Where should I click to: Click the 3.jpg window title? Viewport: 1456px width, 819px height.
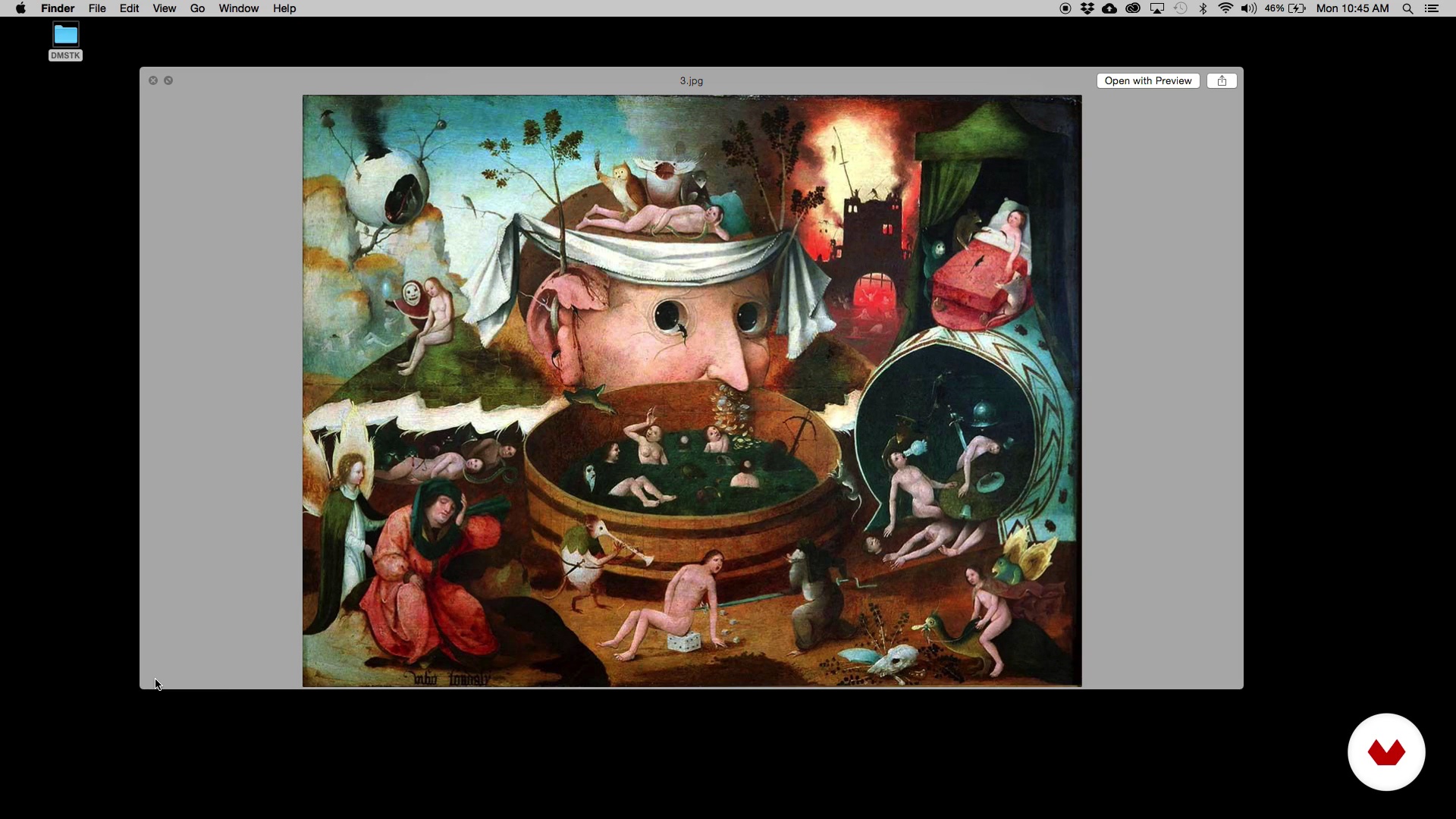point(691,80)
